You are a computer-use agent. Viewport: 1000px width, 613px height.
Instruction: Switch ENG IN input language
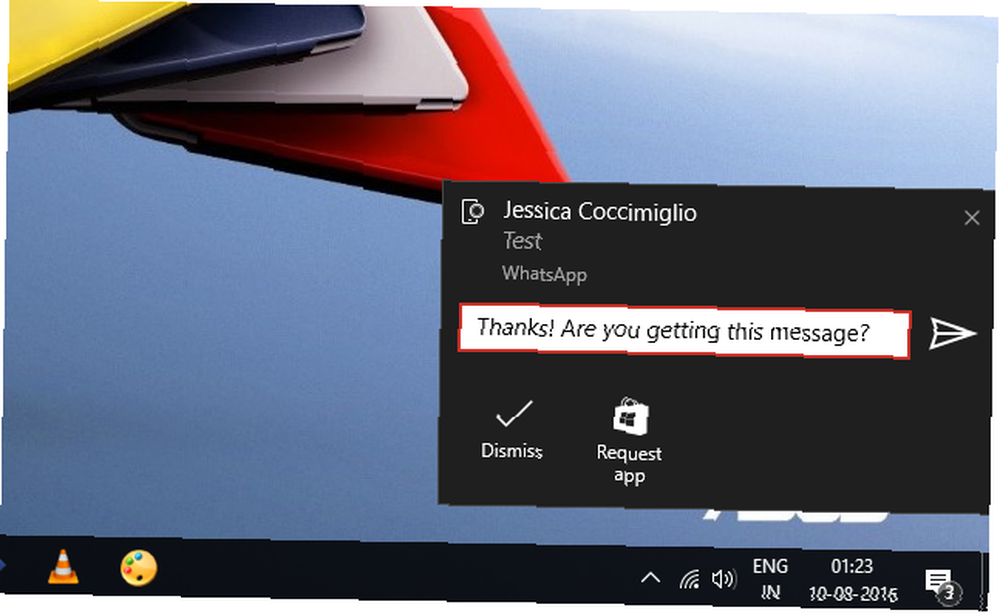coord(770,579)
